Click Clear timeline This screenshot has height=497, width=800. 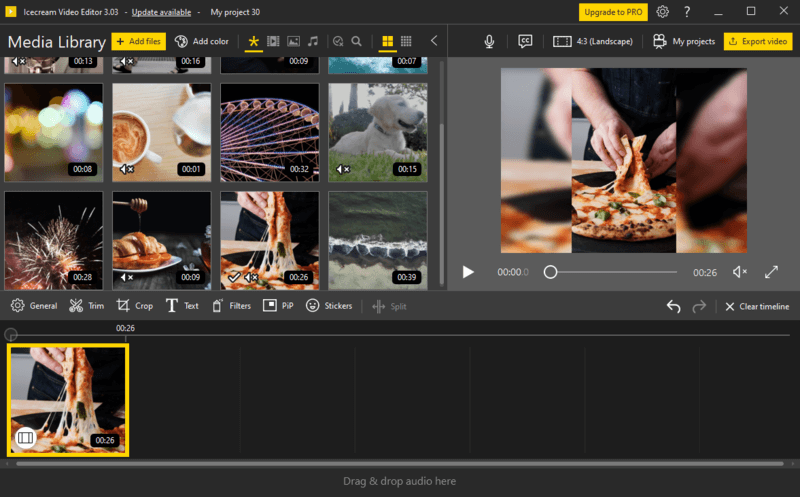(757, 306)
